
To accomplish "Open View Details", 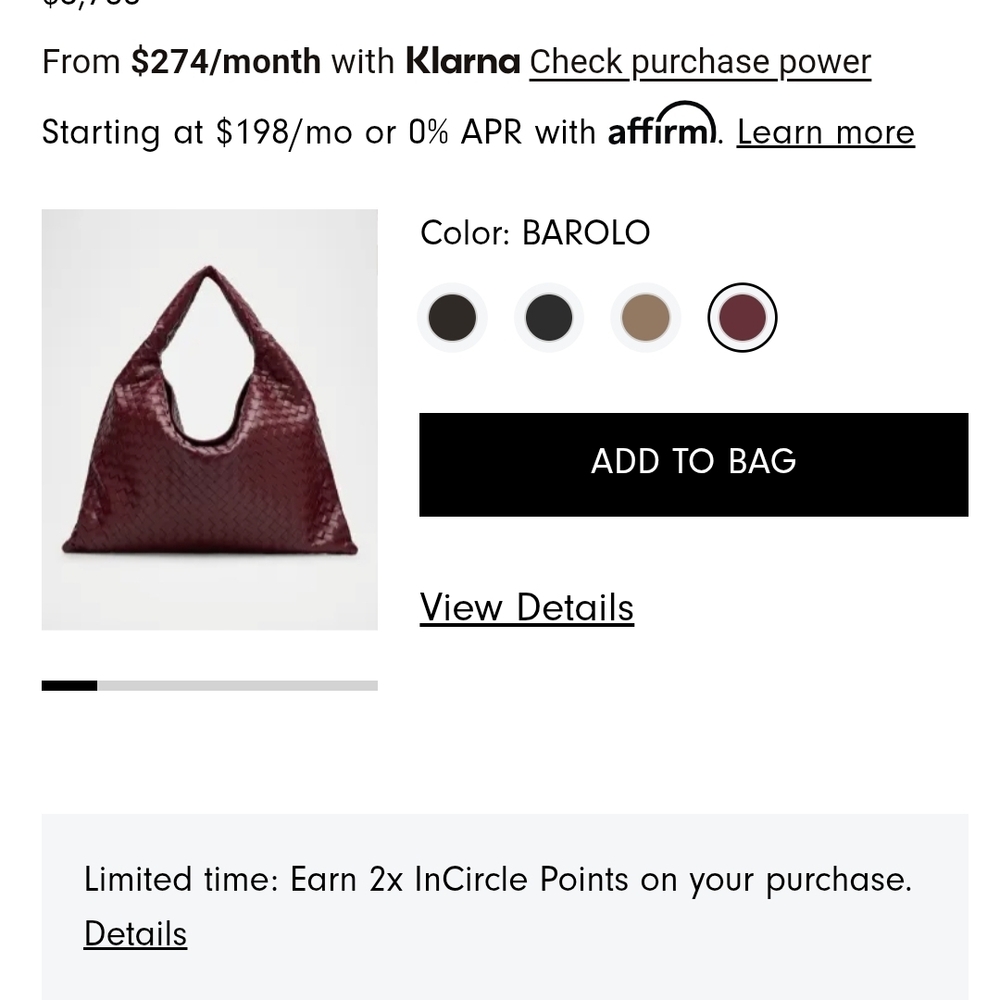I will [527, 607].
